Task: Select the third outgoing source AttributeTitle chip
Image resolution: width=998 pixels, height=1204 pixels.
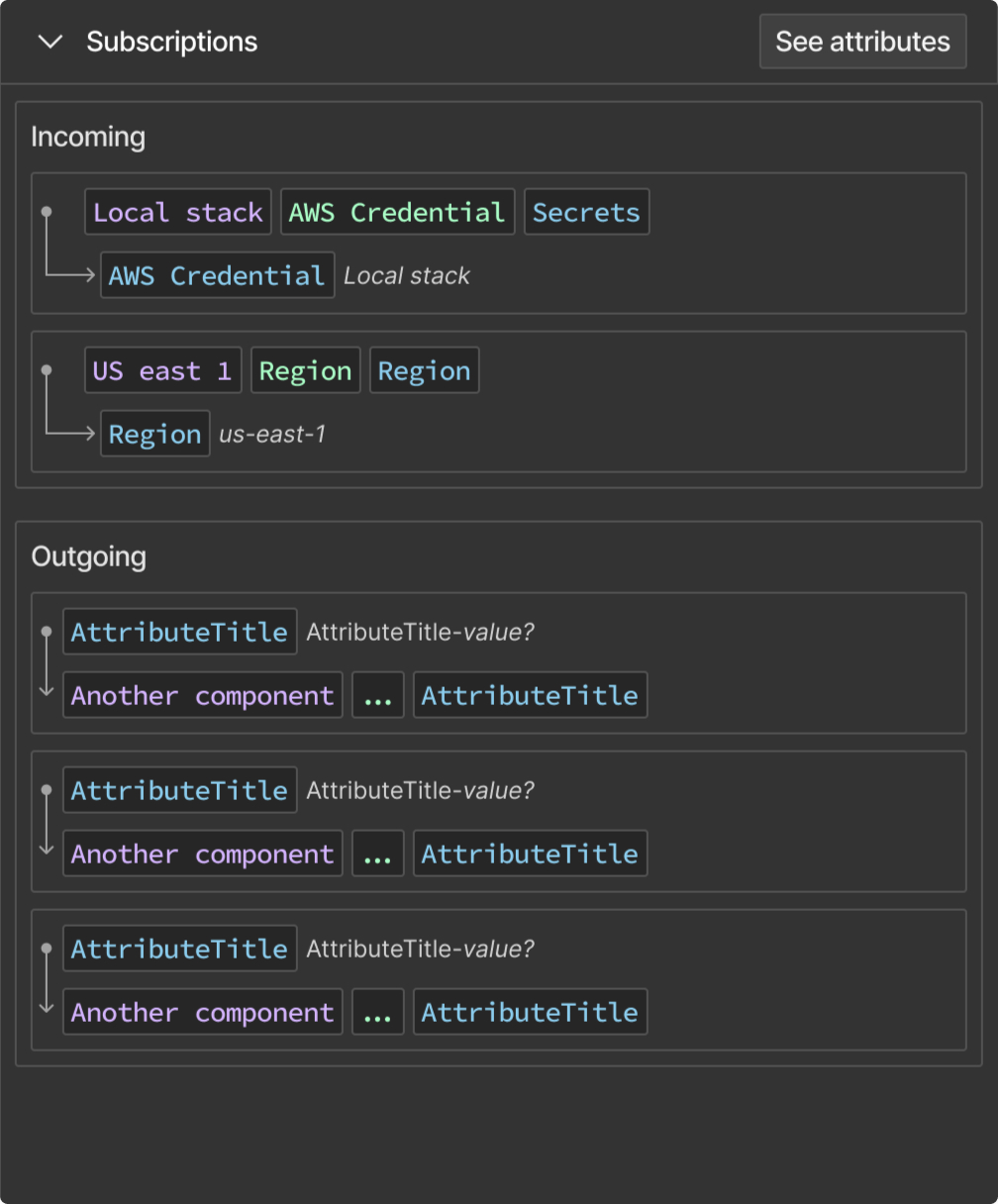Action: [x=179, y=949]
